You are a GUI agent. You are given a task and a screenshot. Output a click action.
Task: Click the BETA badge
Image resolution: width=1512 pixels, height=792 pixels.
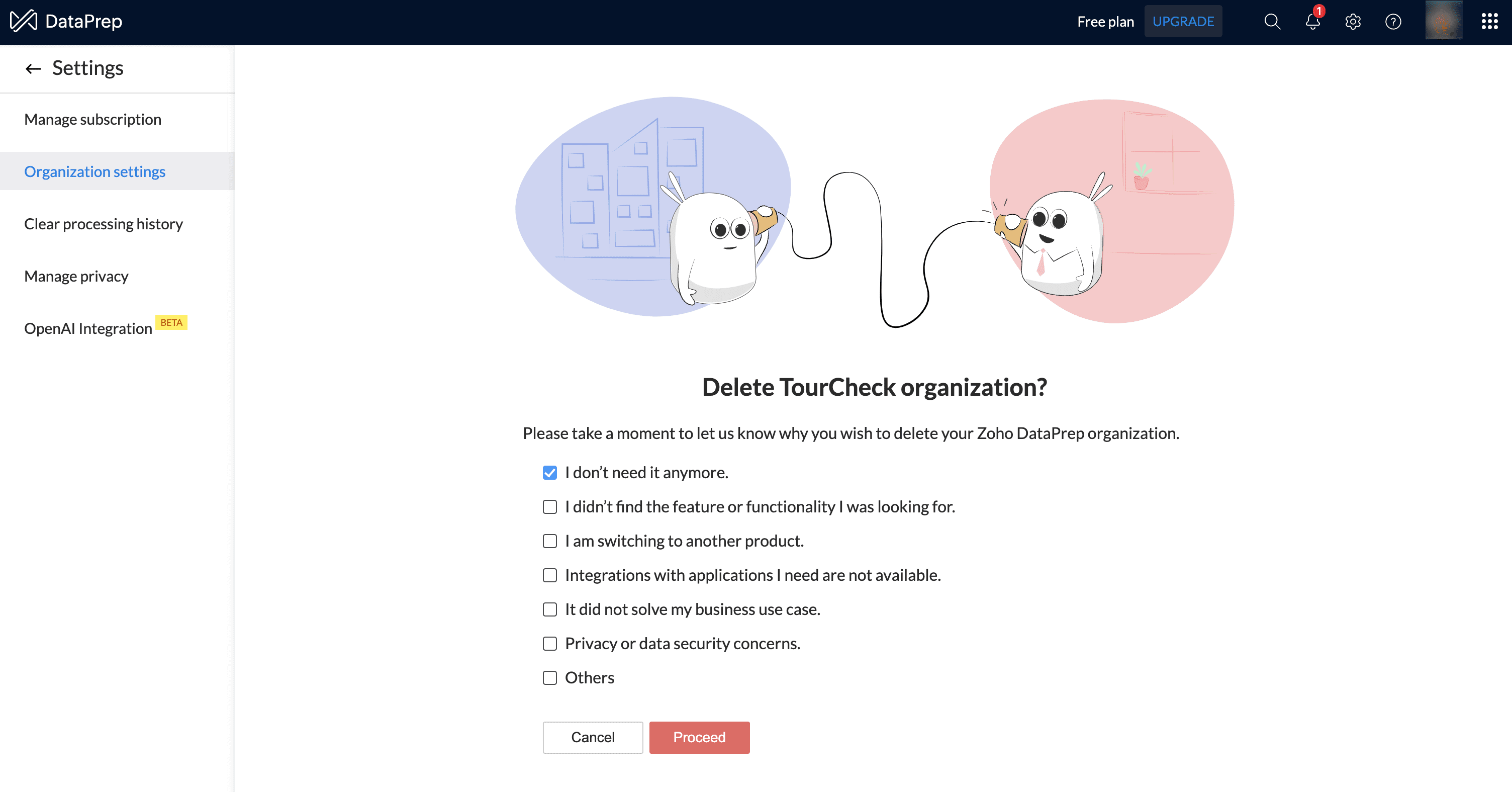(171, 322)
